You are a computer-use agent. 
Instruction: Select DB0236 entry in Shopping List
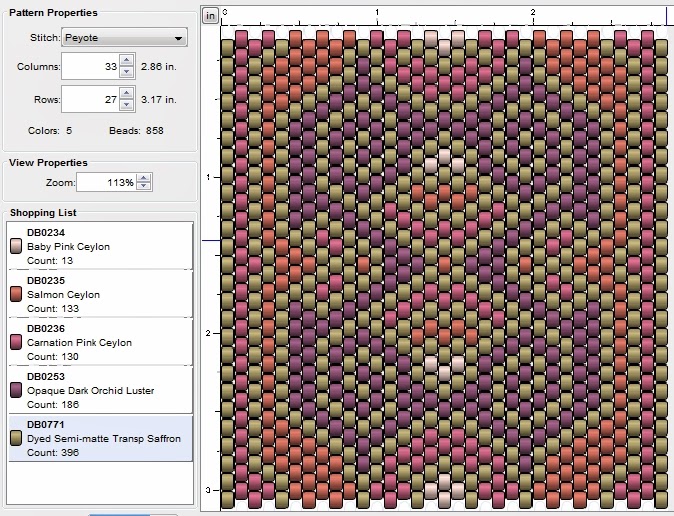tap(100, 342)
